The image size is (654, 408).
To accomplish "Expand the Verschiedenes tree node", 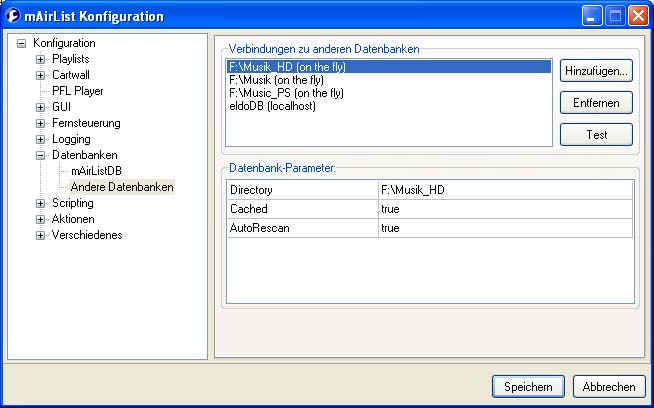I will click(40, 235).
